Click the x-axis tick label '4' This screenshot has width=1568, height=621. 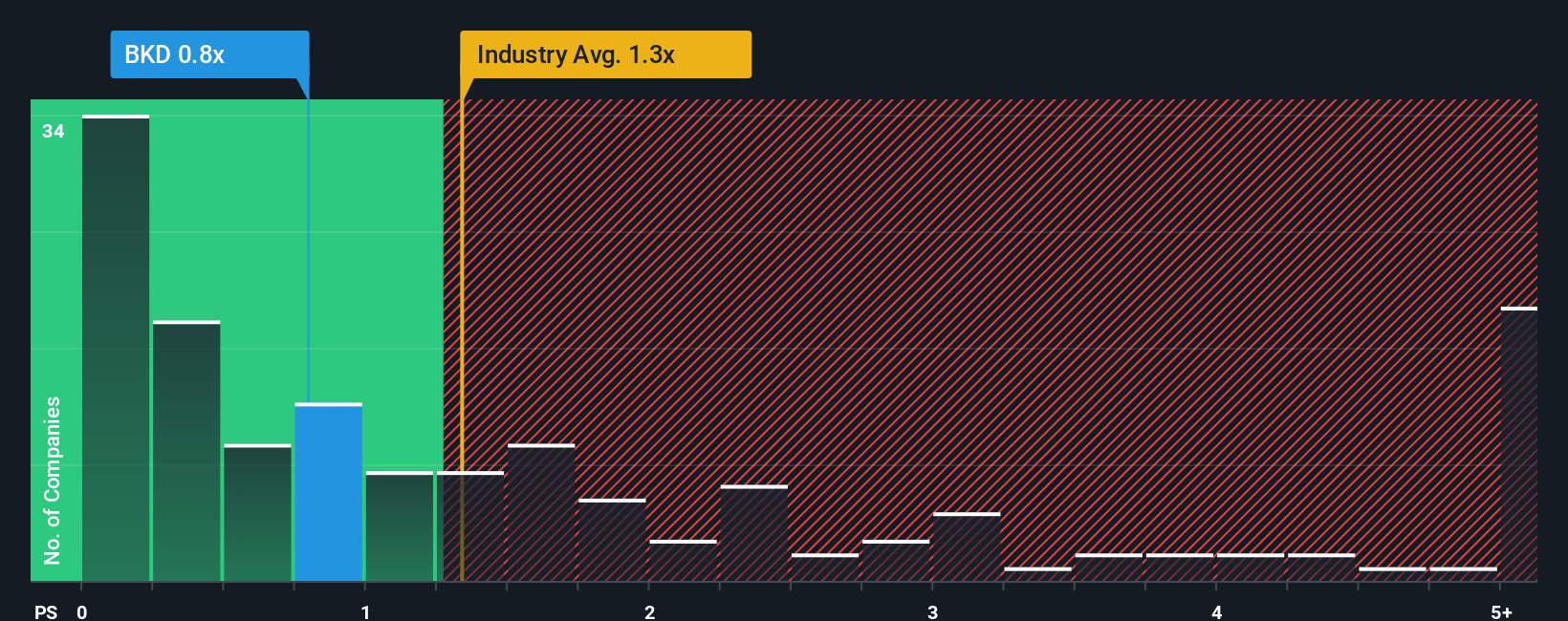[1216, 612]
